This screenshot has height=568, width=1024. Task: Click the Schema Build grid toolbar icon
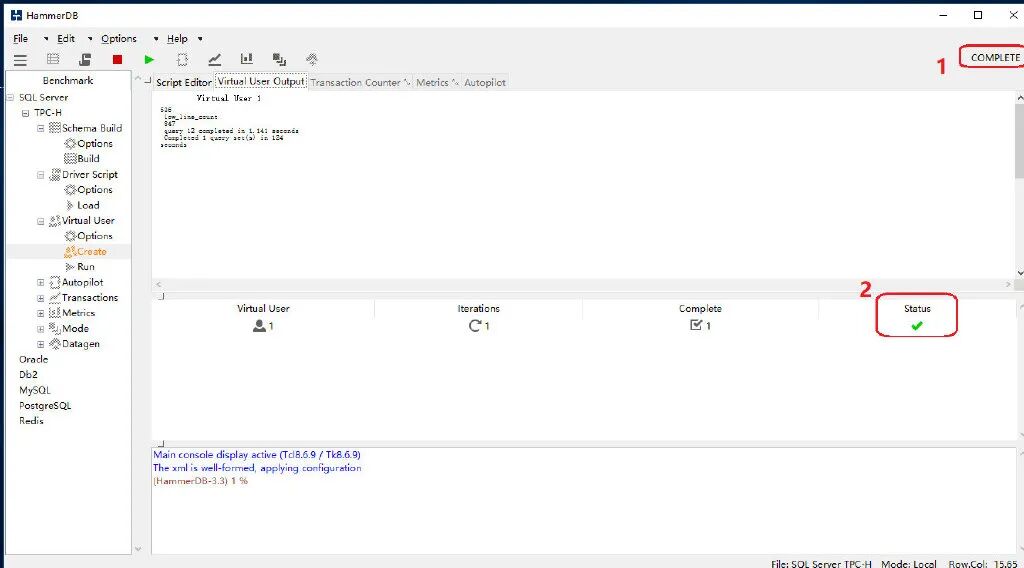[53, 59]
